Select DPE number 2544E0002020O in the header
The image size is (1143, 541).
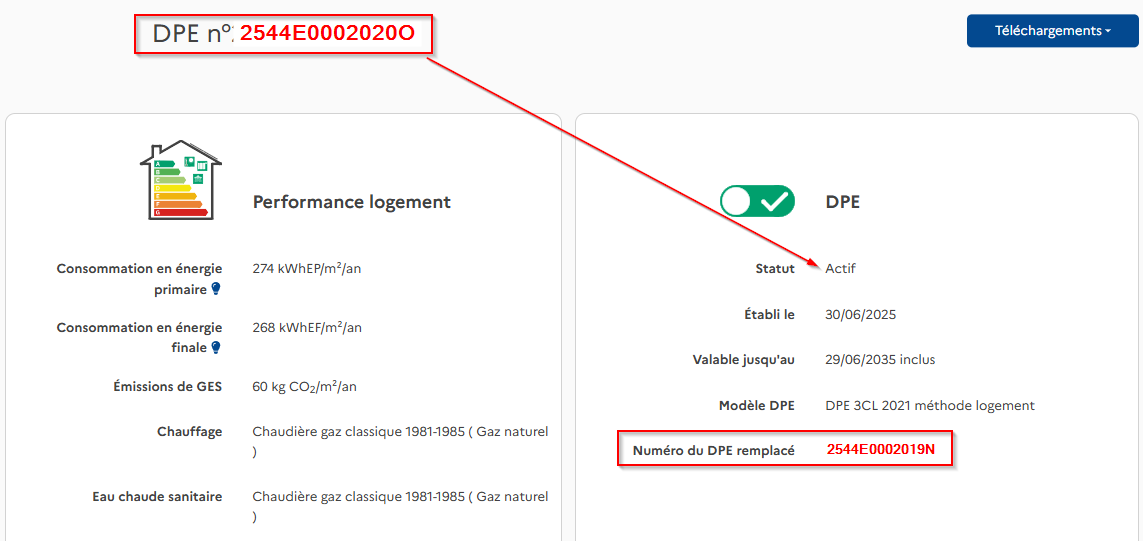point(327,34)
